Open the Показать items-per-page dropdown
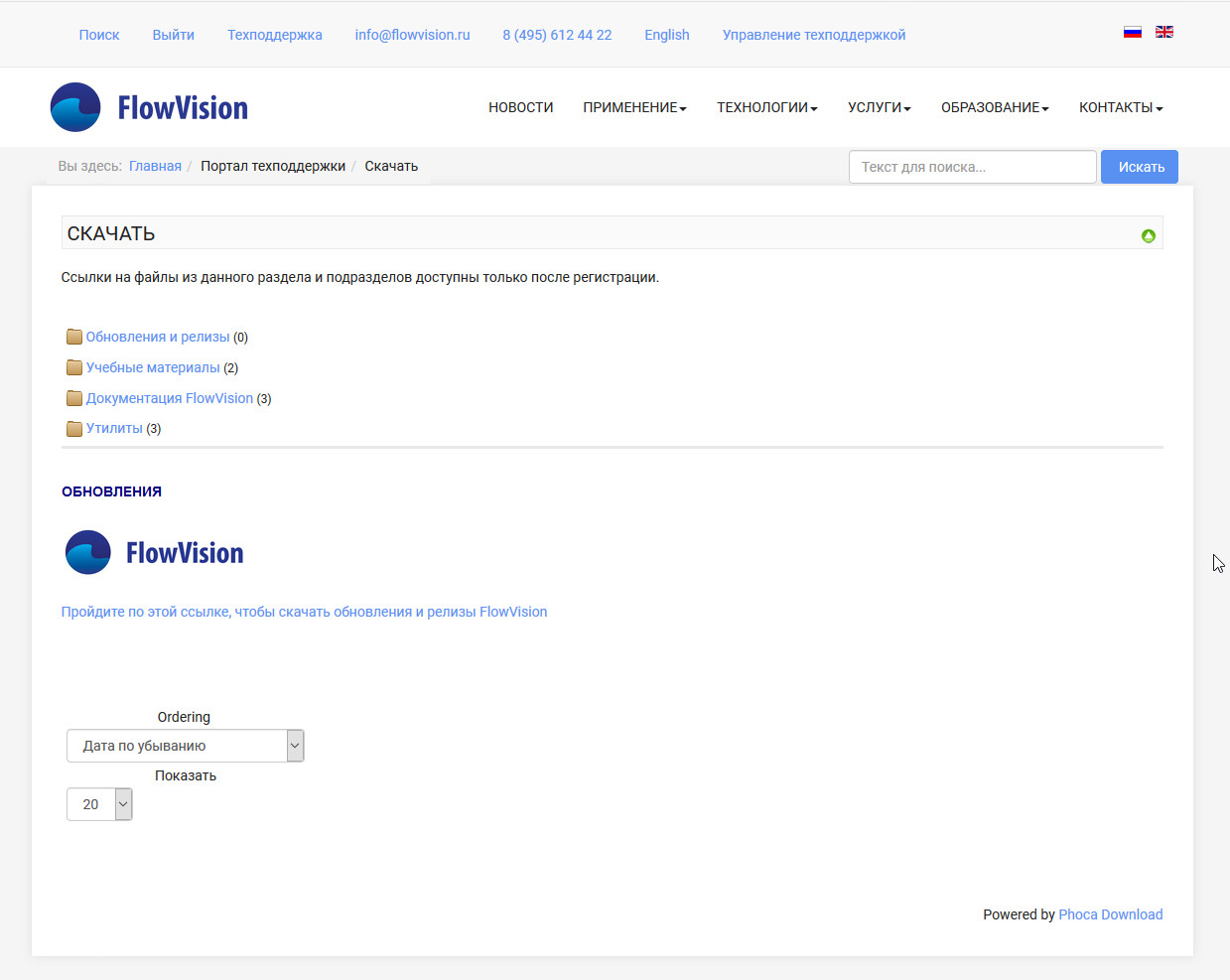1230x980 pixels. [x=99, y=804]
